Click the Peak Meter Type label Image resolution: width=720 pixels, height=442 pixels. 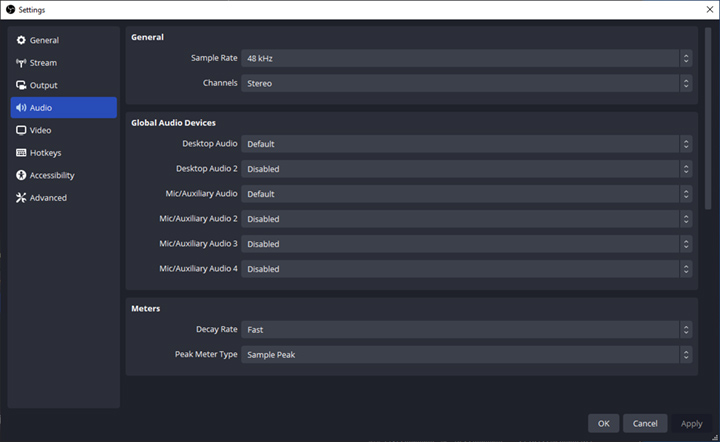pos(206,354)
